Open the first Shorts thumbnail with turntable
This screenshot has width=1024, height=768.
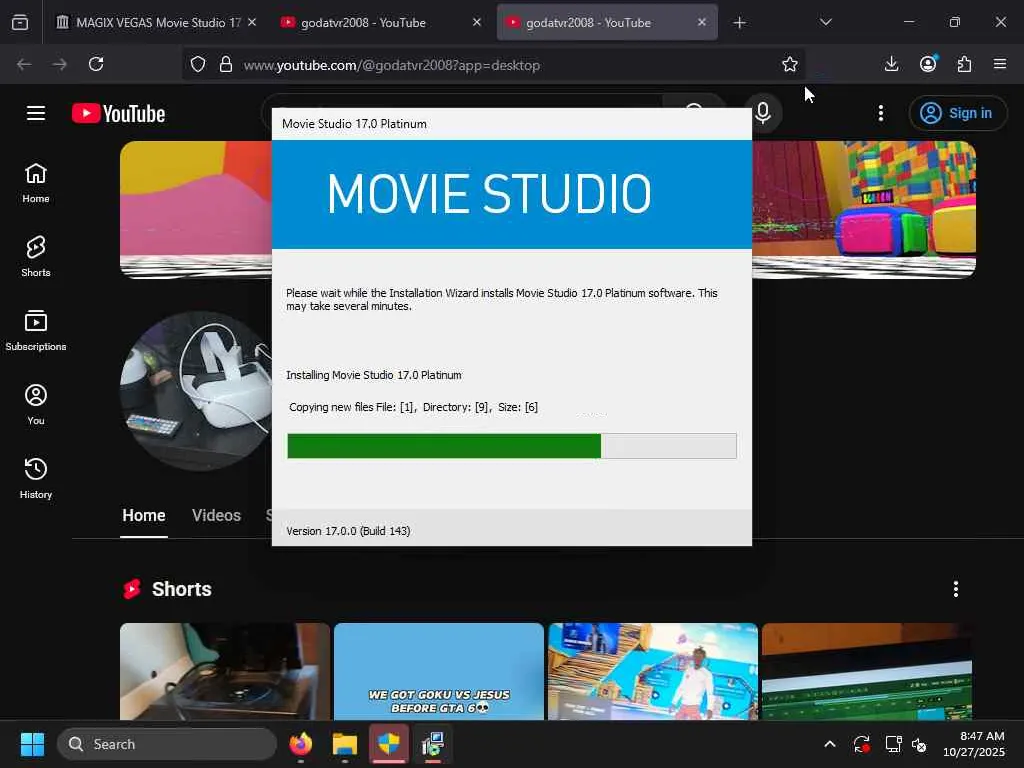tap(225, 671)
